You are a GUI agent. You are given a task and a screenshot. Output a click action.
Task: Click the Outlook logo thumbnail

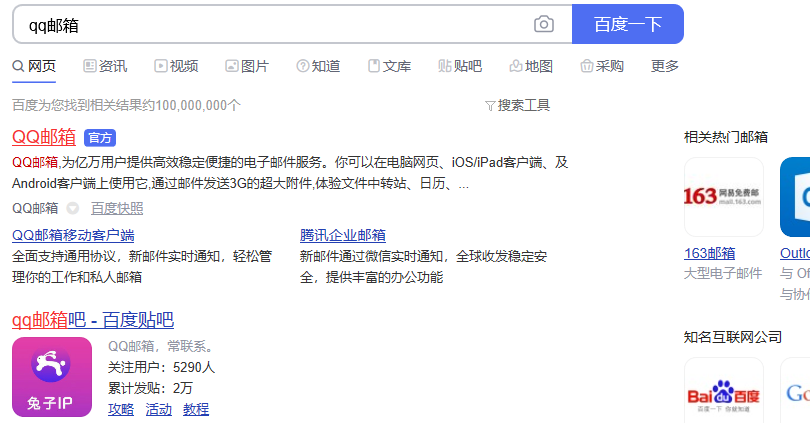(795, 197)
